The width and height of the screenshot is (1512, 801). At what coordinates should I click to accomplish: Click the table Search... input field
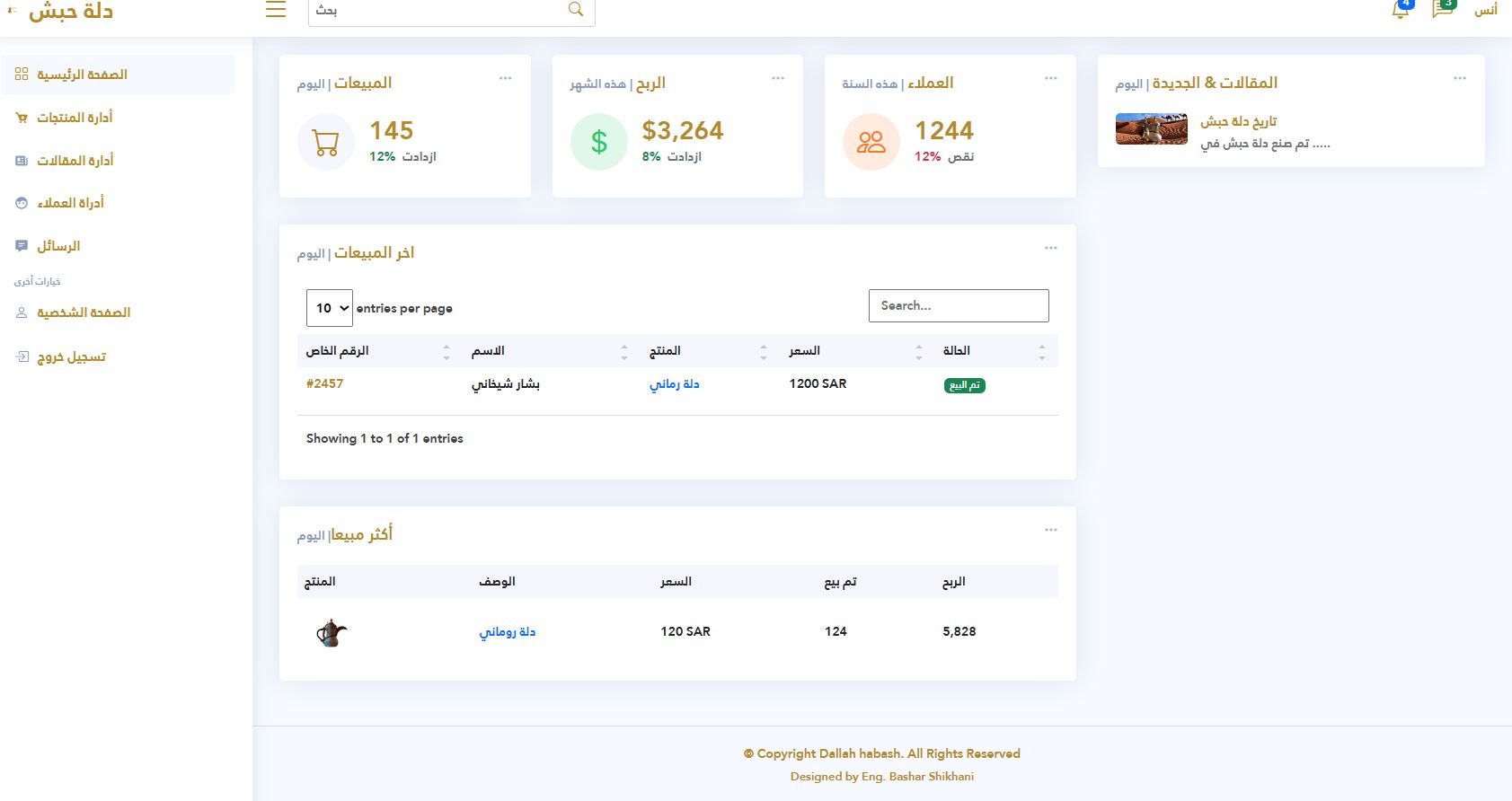point(958,305)
